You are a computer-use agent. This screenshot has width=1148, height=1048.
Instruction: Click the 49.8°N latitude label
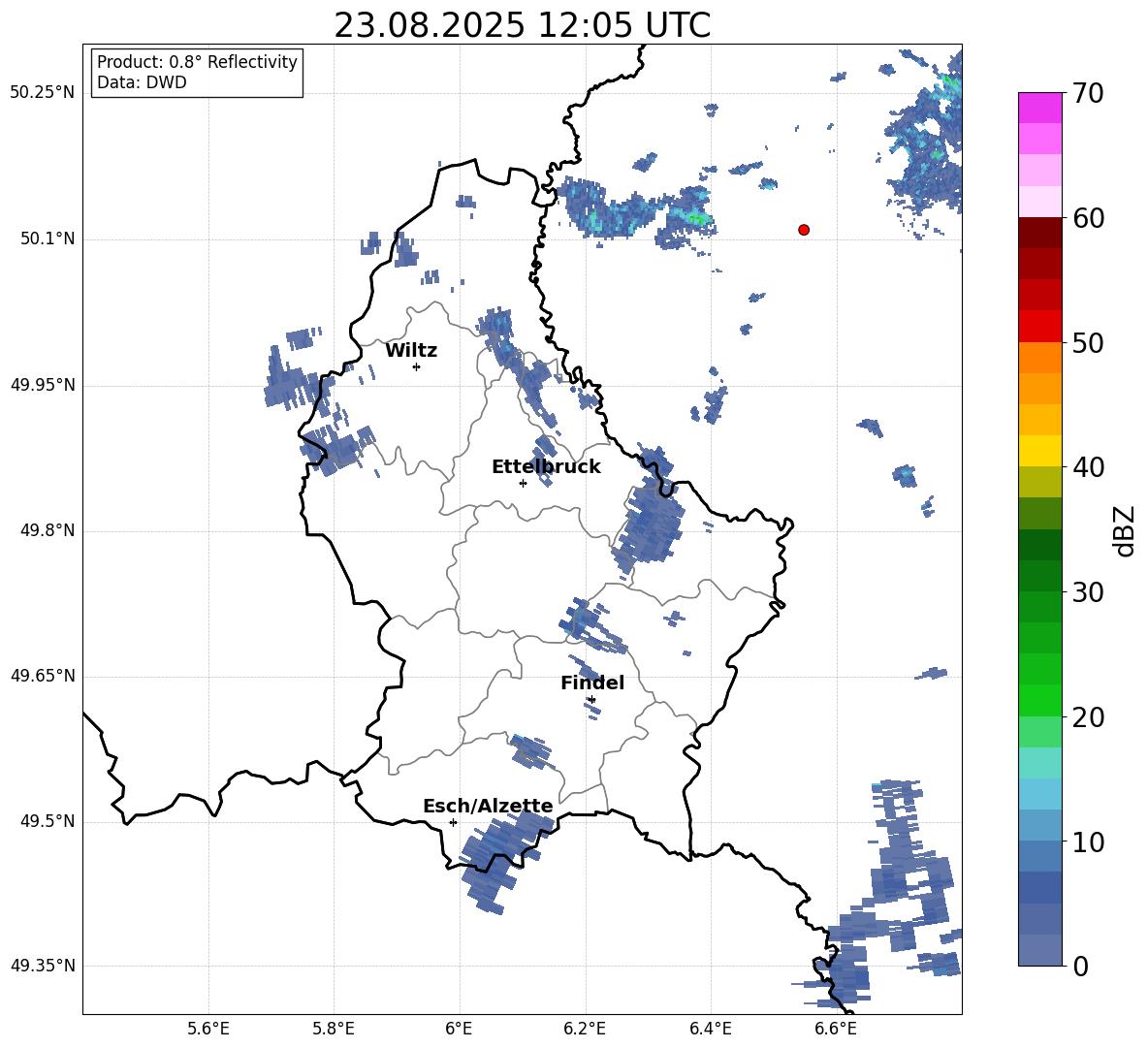(x=48, y=530)
